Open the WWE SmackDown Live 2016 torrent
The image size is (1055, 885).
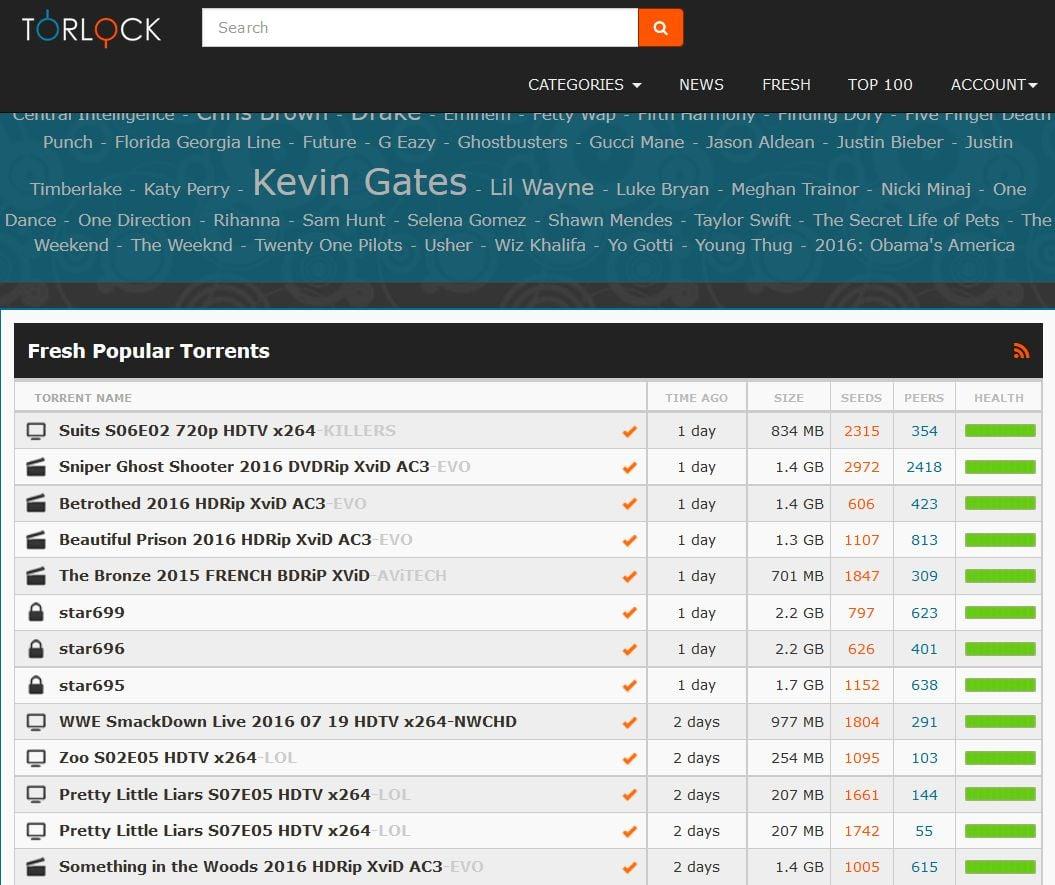point(288,721)
